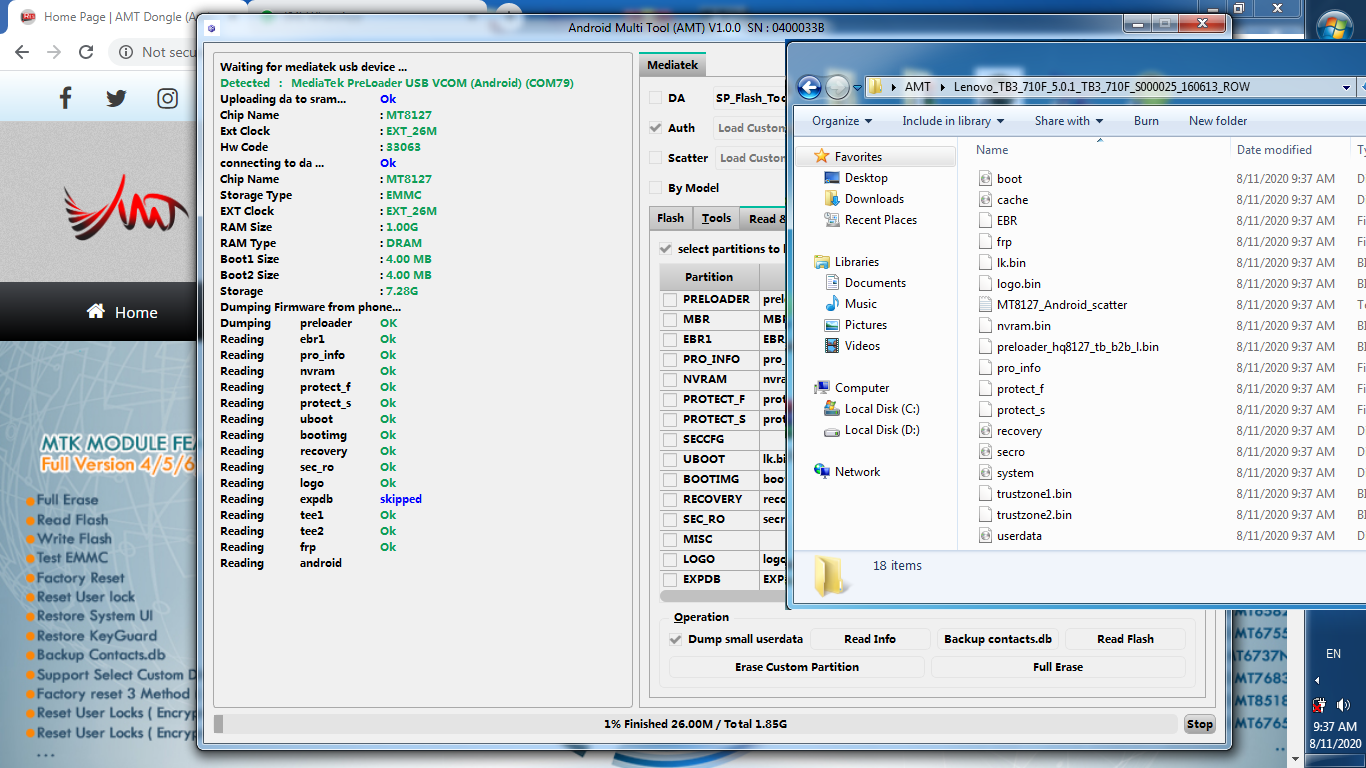Toggle the select partitions checkbox

[666, 249]
